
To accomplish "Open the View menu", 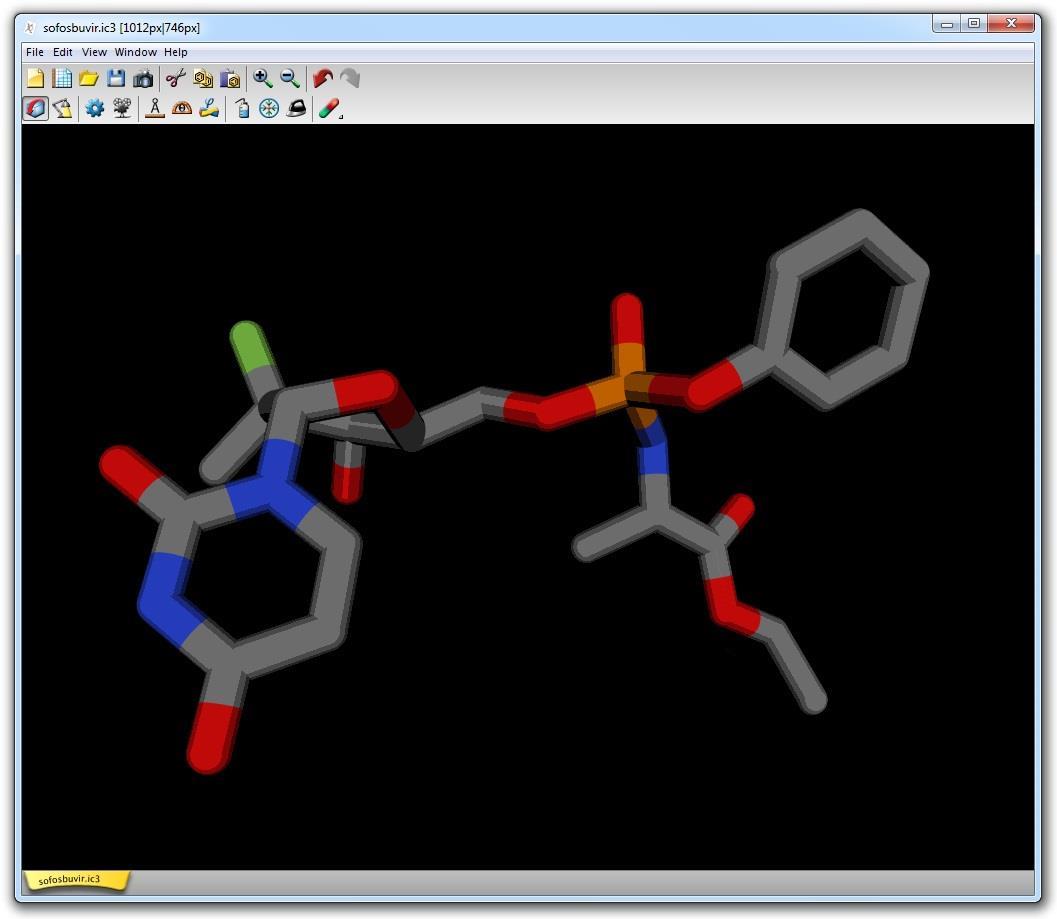I will click(x=94, y=52).
